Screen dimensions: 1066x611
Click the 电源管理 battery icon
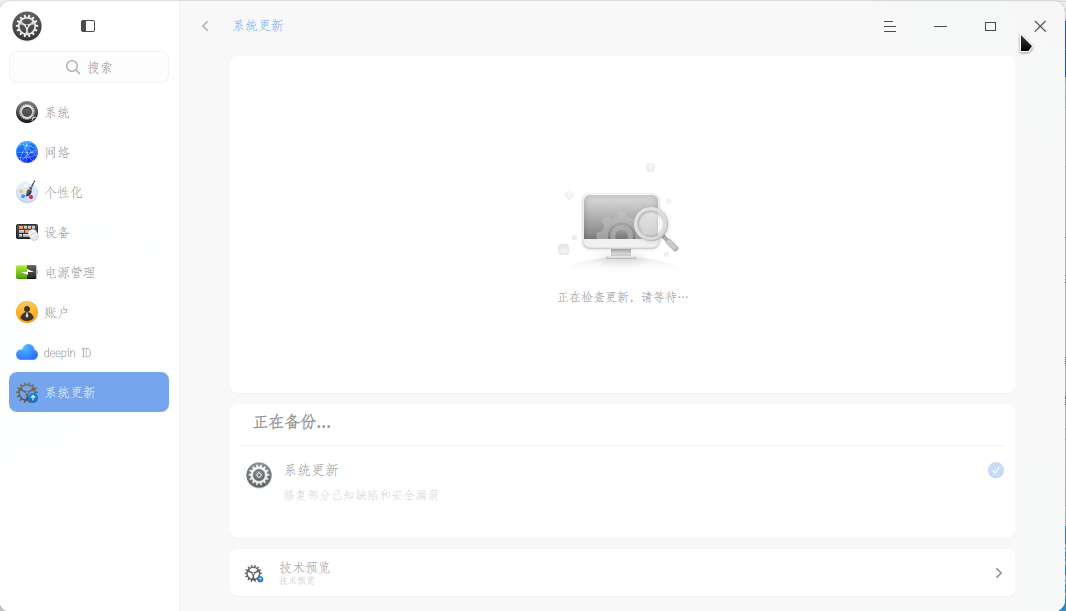27,273
